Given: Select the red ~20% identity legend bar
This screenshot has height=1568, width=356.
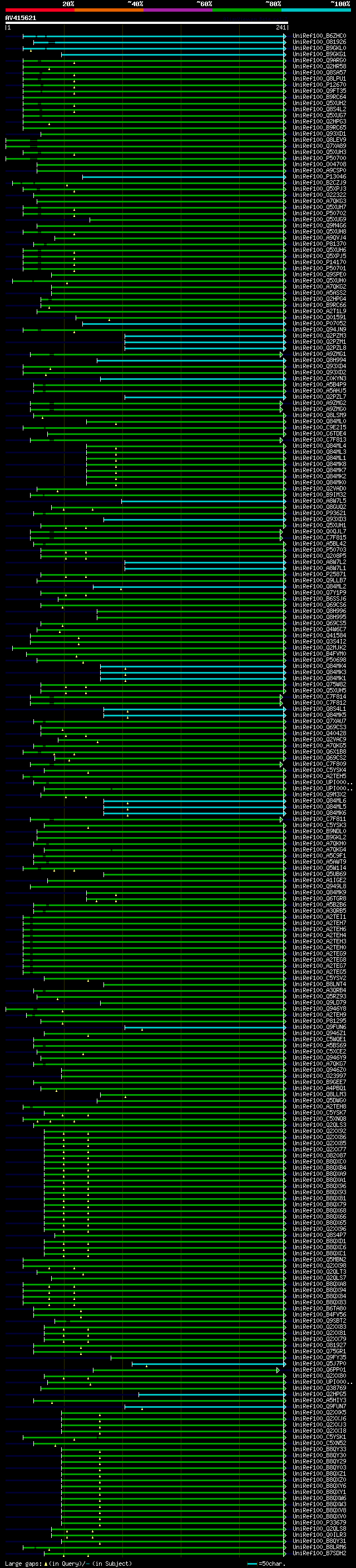Looking at the screenshot, I should click(x=39, y=10).
